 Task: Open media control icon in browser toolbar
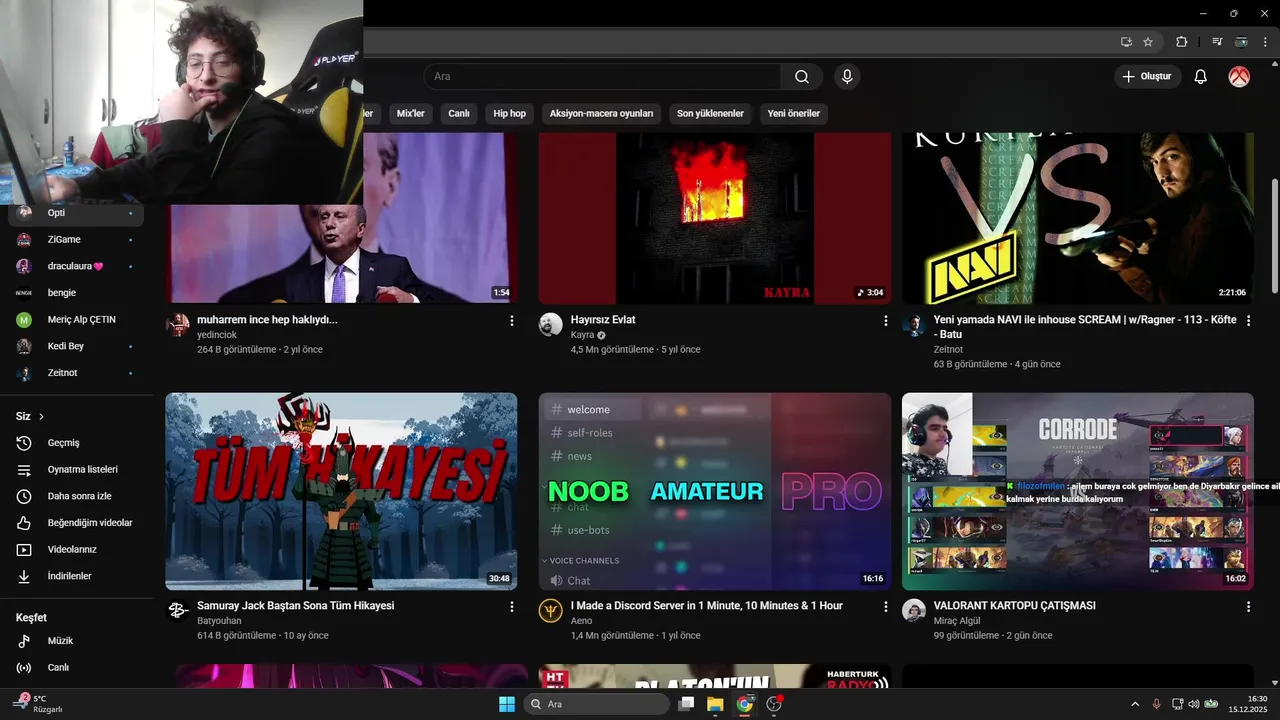[1217, 42]
